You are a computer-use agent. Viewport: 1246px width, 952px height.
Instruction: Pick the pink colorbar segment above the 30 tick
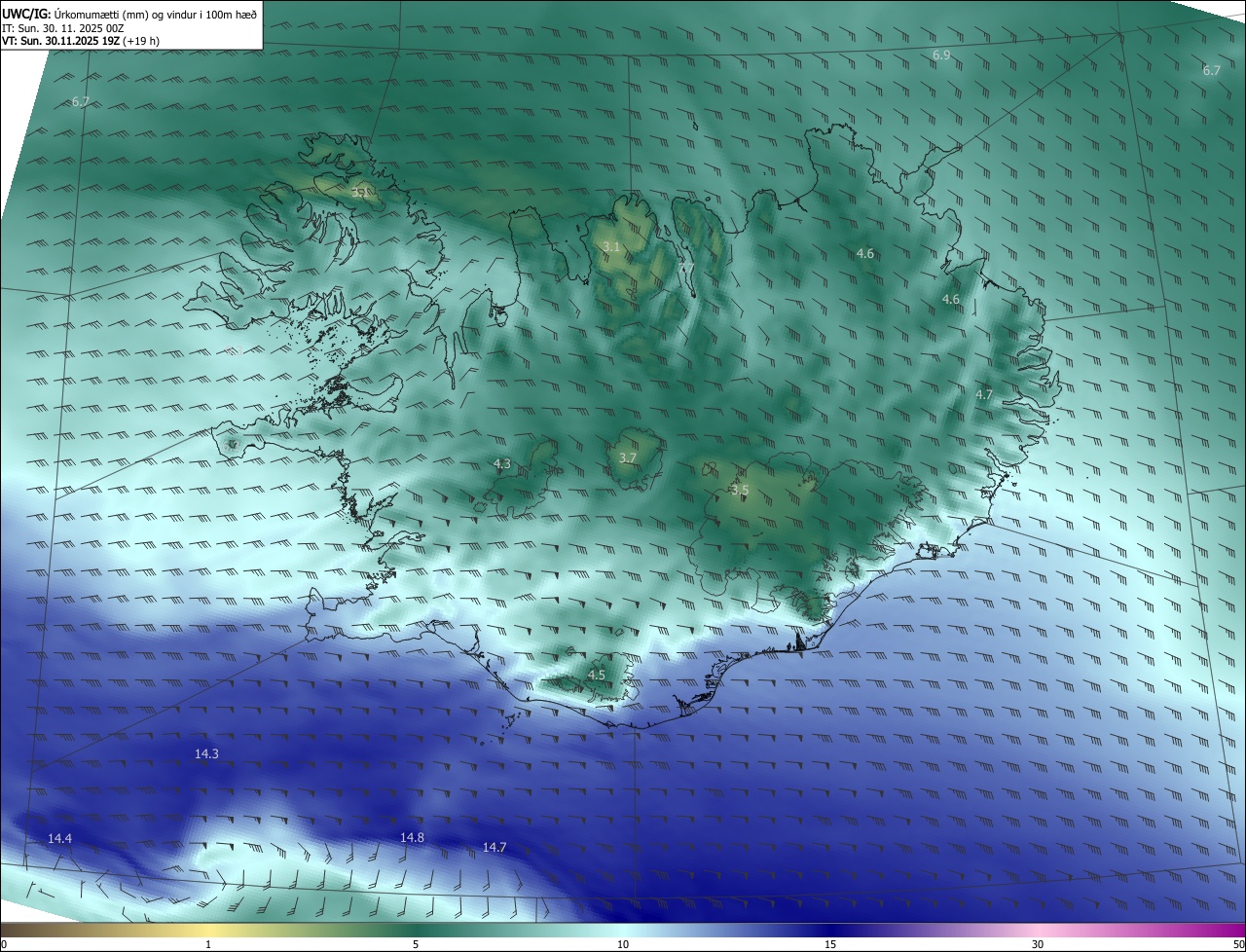coord(1038,930)
